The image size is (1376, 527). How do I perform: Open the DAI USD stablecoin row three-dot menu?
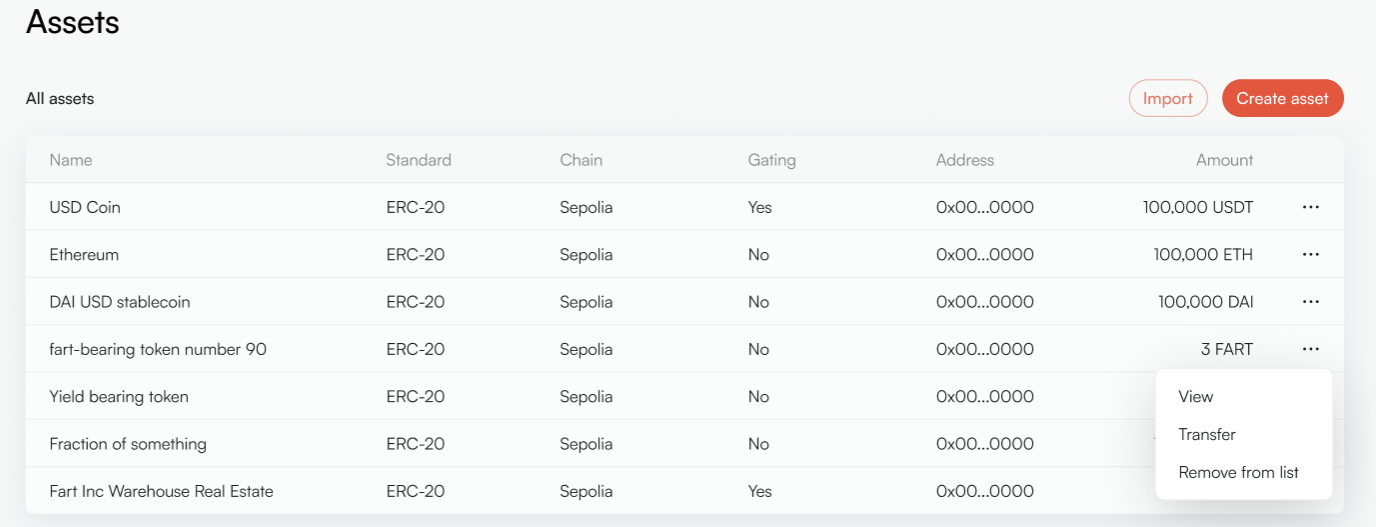point(1310,302)
